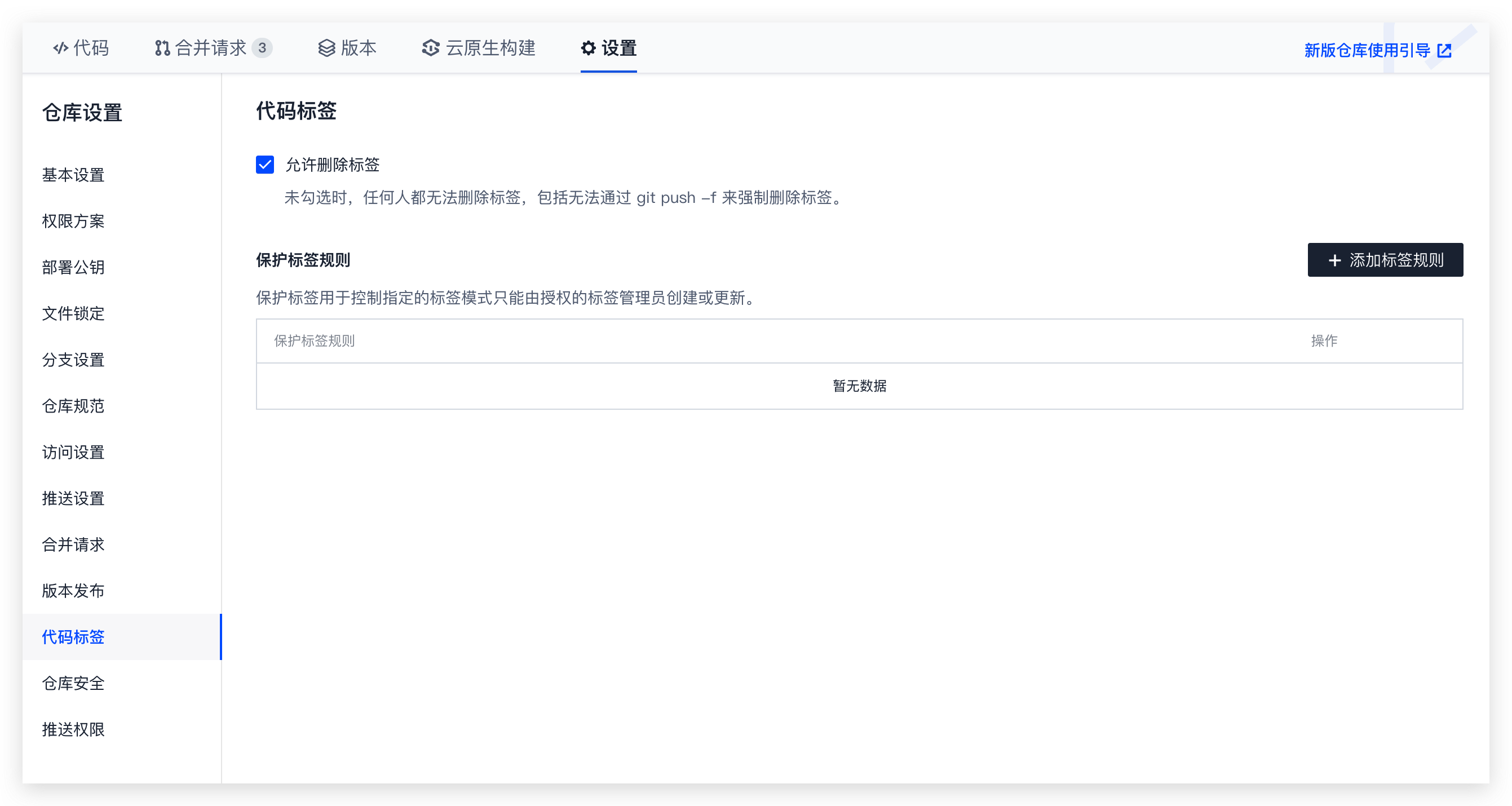
Task: Click the 保护标签规则 section heading
Action: [x=303, y=260]
